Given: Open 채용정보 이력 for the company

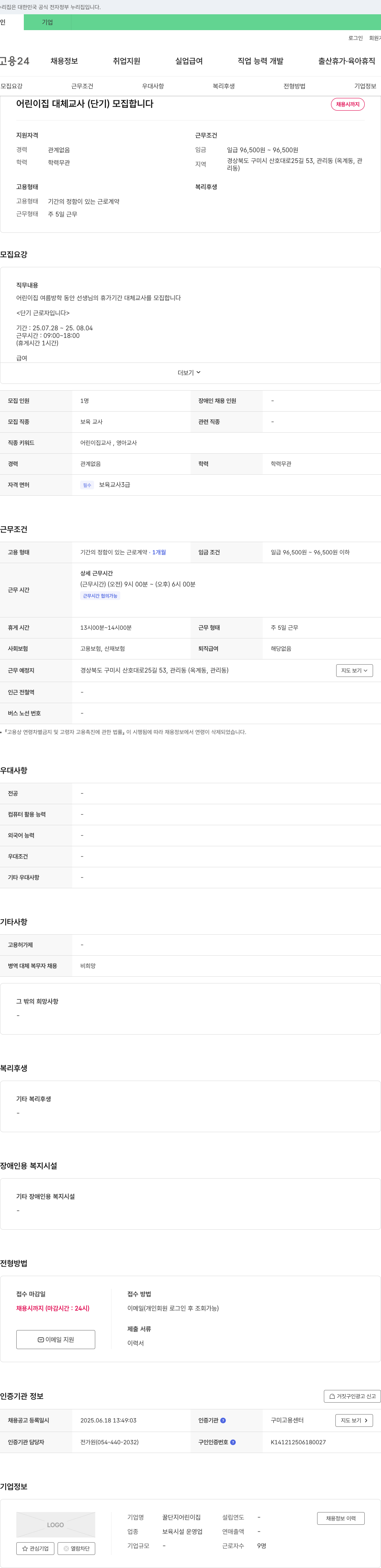Looking at the screenshot, I should click(x=341, y=1518).
